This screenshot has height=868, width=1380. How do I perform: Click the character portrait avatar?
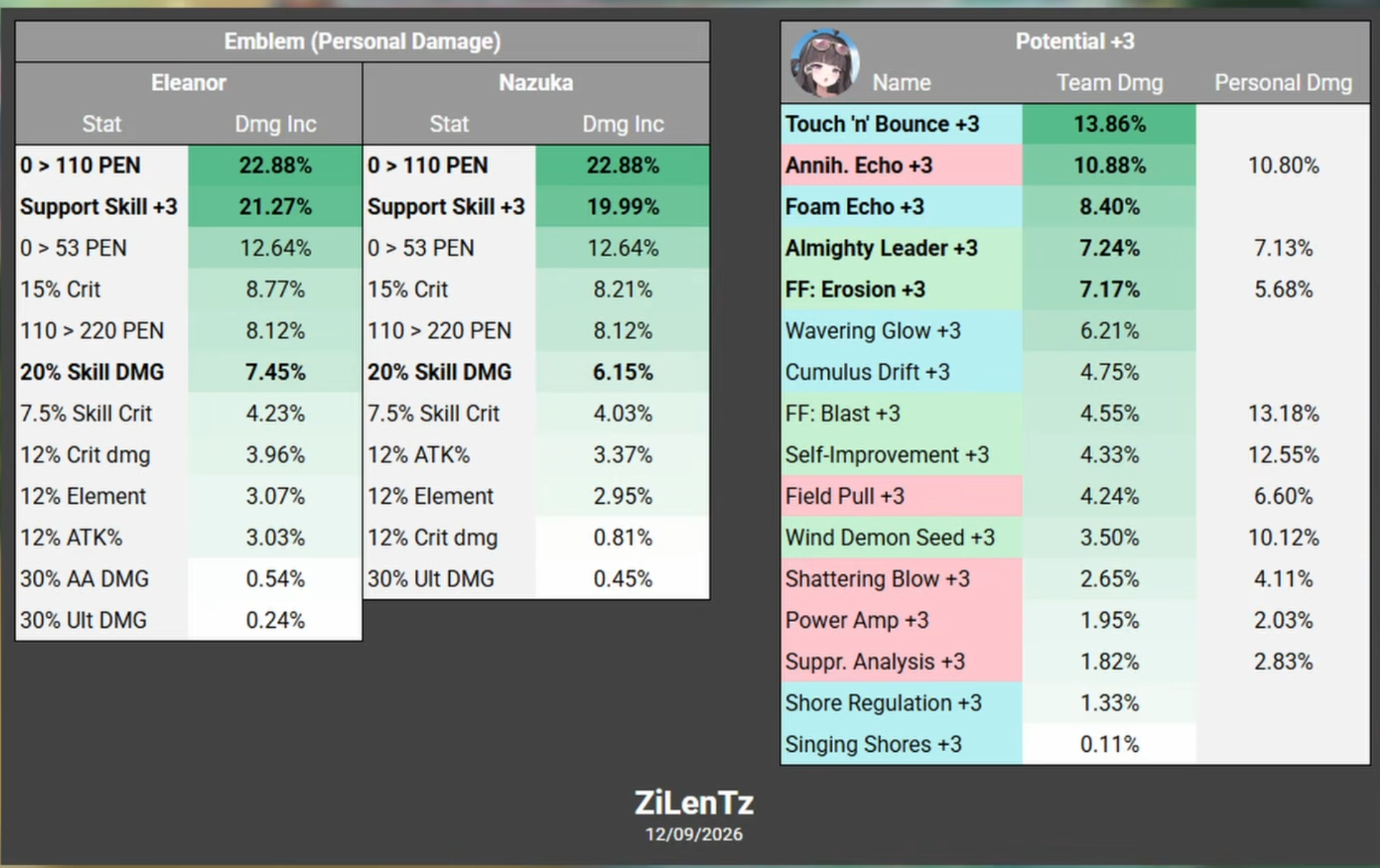(x=825, y=63)
